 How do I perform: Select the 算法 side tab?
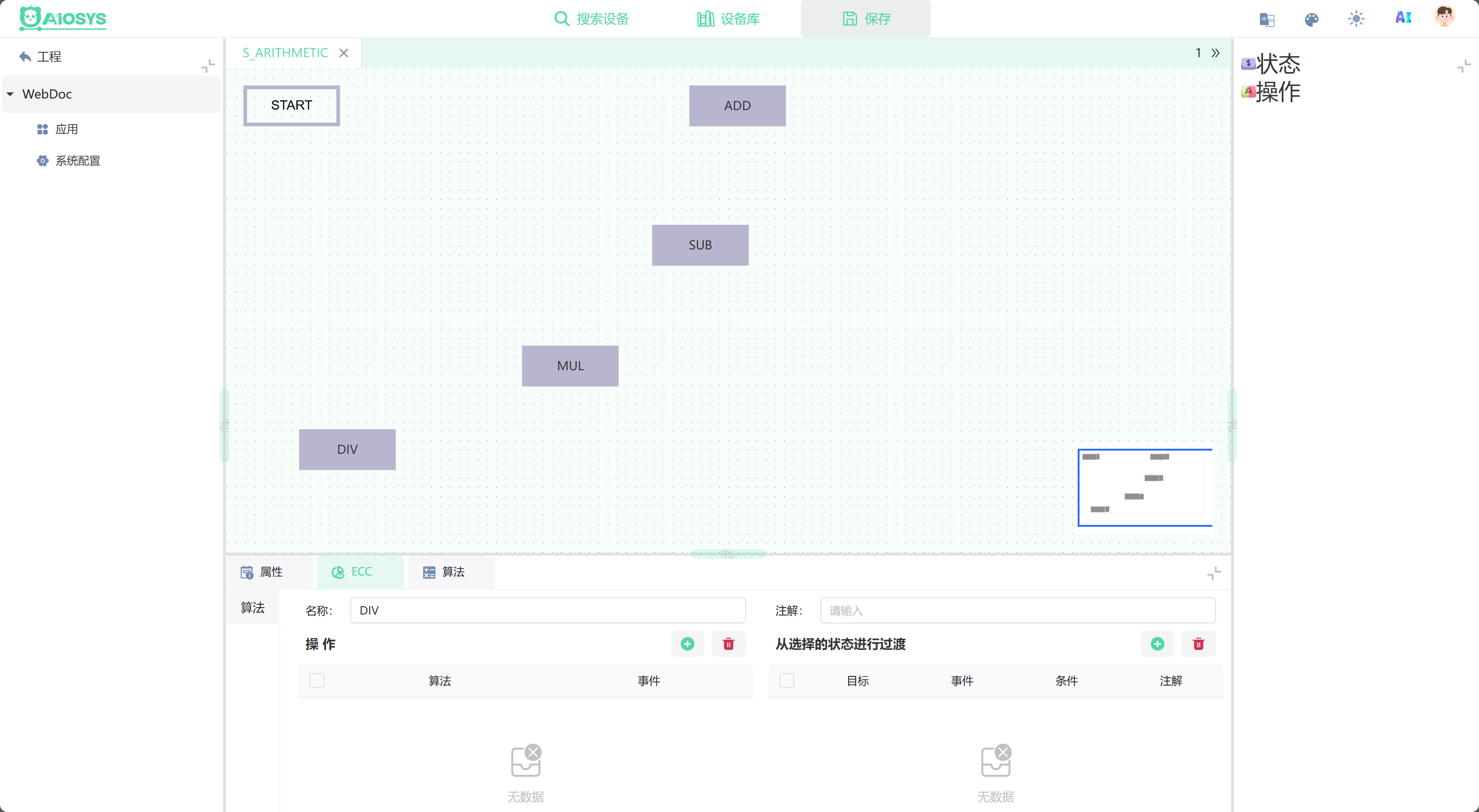pyautogui.click(x=252, y=608)
